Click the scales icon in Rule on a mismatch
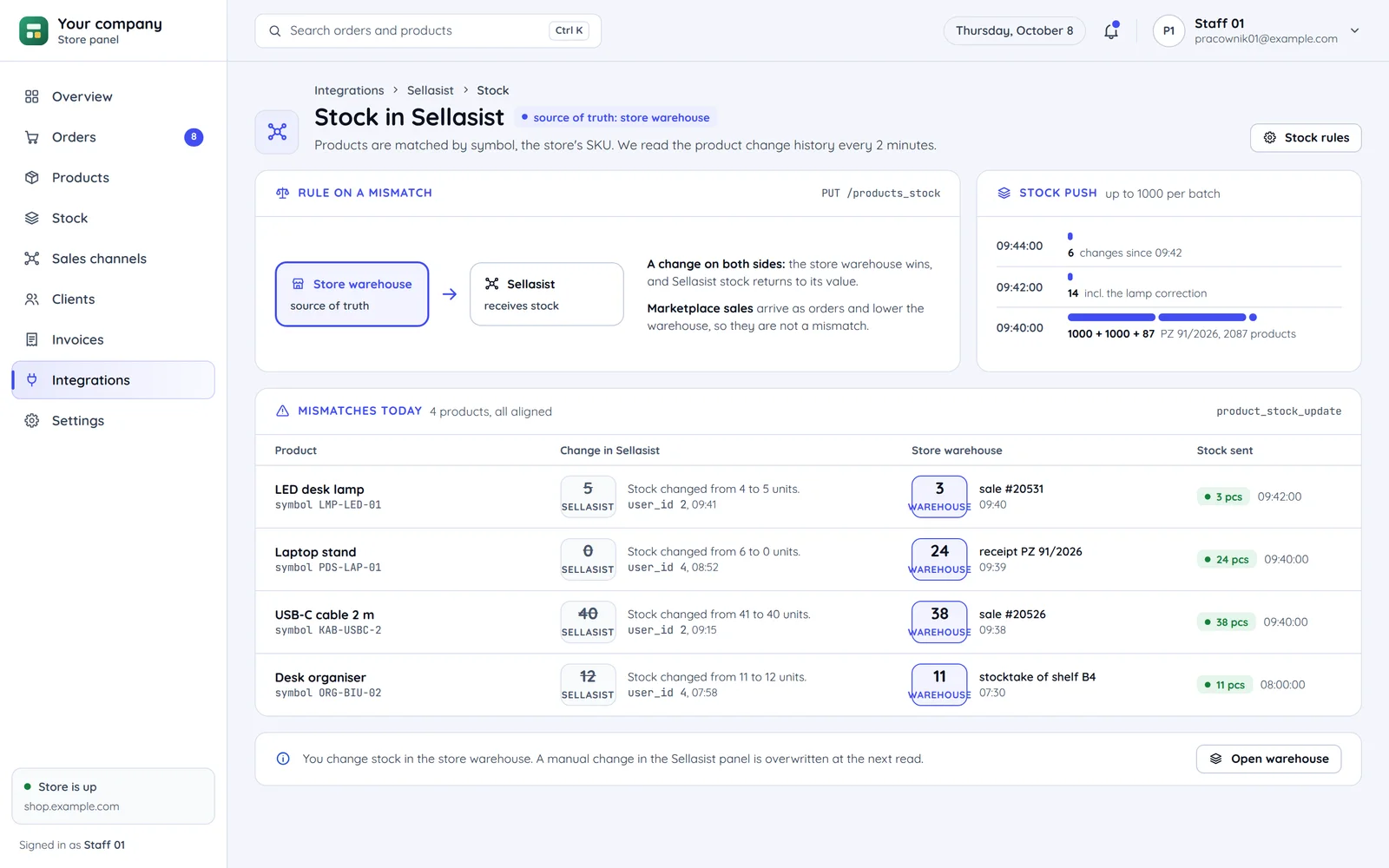The height and width of the screenshot is (868, 1389). (x=282, y=193)
